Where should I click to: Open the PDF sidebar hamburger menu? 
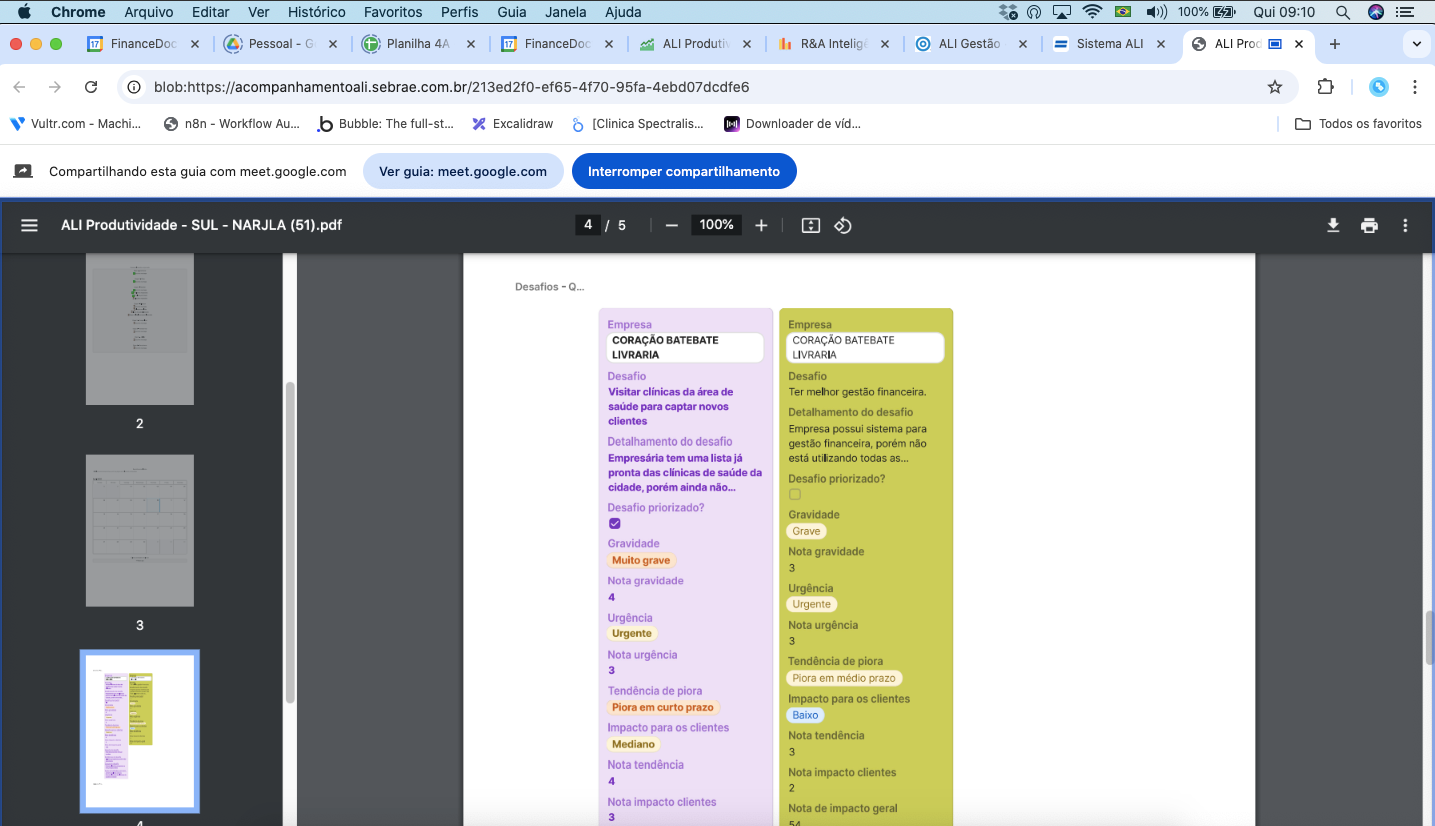pyautogui.click(x=29, y=225)
